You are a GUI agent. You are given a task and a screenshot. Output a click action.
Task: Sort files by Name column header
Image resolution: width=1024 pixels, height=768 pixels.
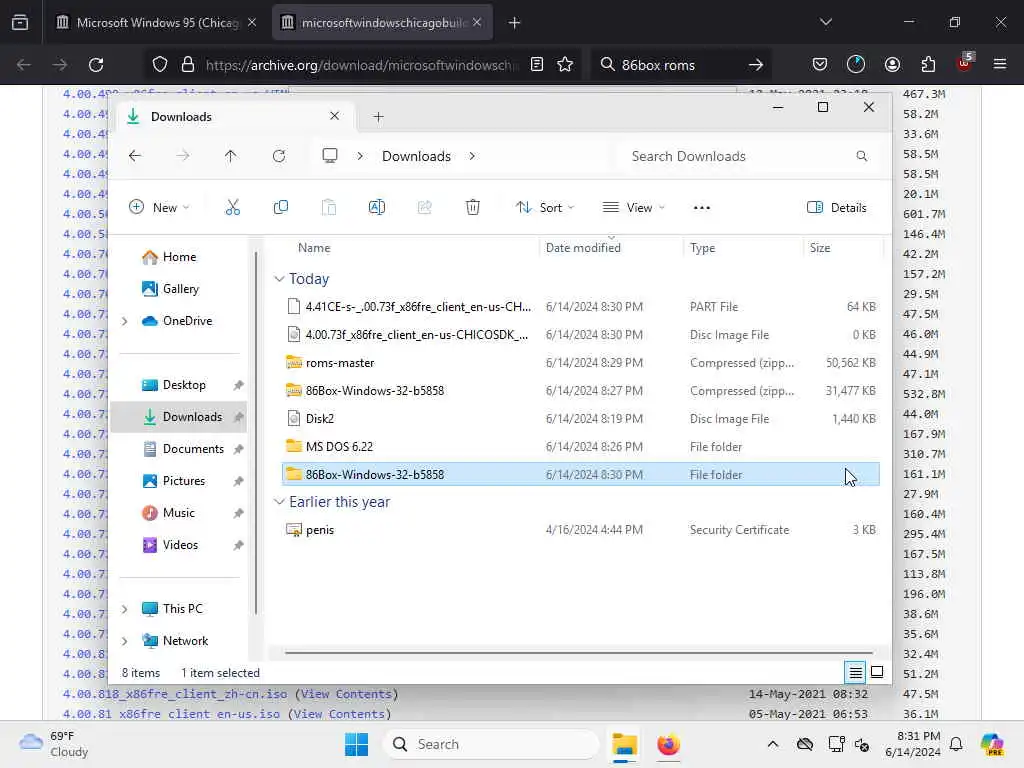(x=314, y=248)
